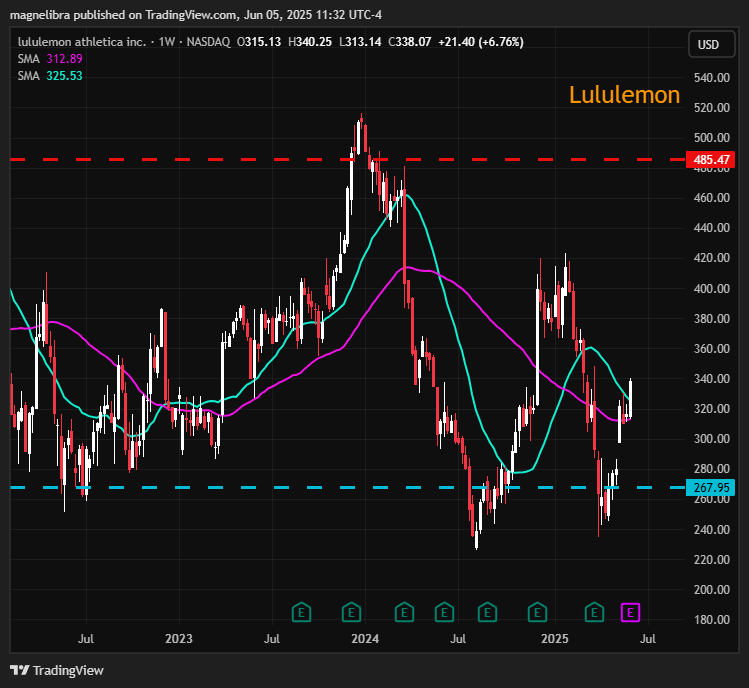The width and height of the screenshot is (749, 688).
Task: Click the earnings marker just before 2024
Action: 352,612
